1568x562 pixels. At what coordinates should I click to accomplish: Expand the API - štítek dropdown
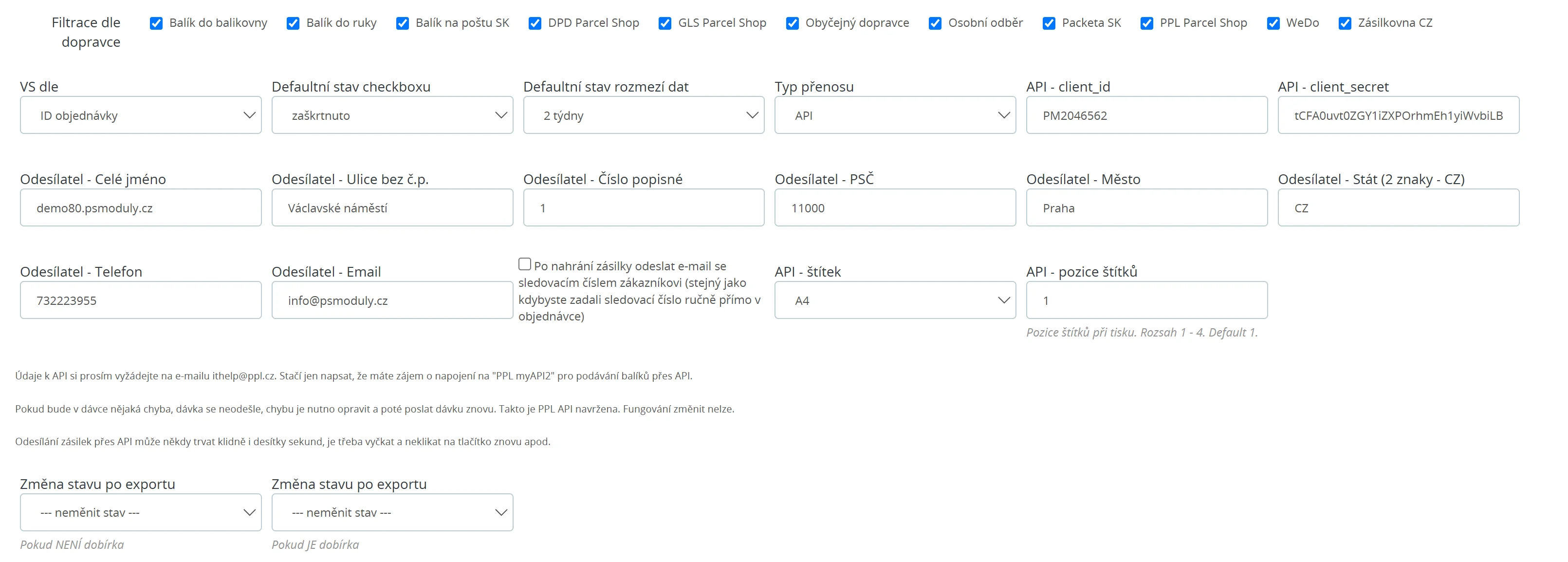895,300
